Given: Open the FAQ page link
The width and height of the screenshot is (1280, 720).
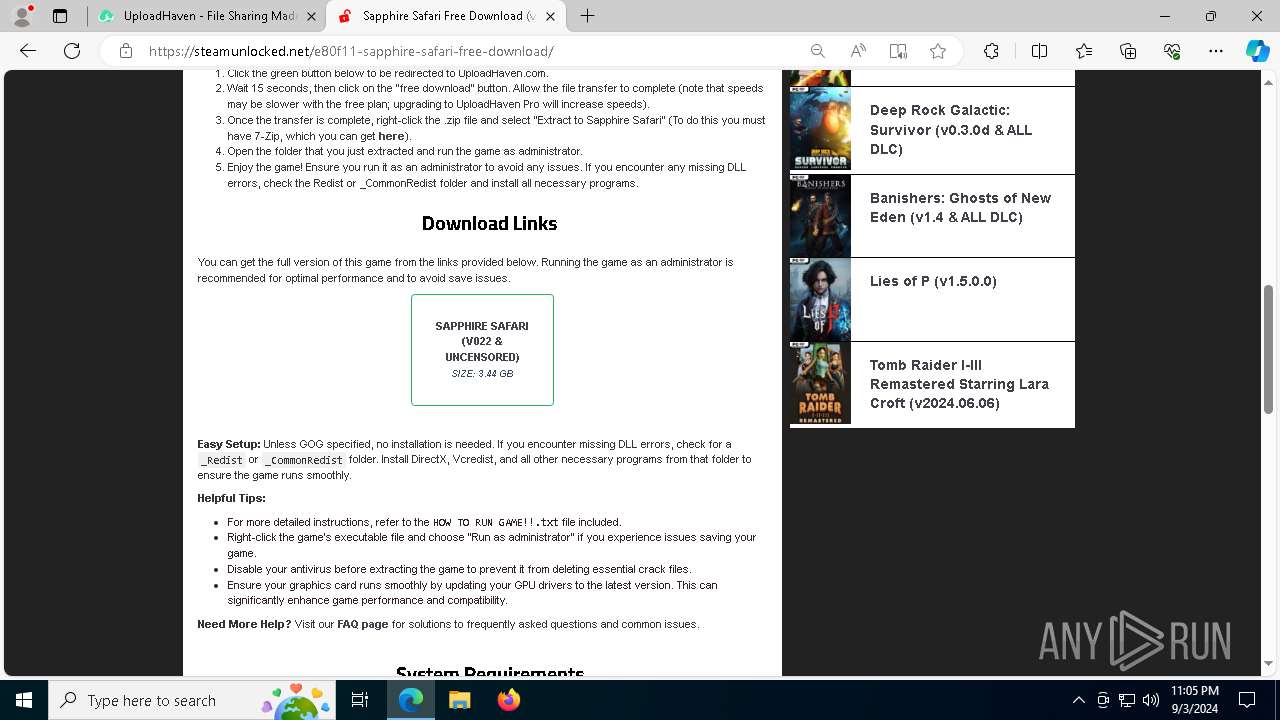Looking at the screenshot, I should 362,624.
